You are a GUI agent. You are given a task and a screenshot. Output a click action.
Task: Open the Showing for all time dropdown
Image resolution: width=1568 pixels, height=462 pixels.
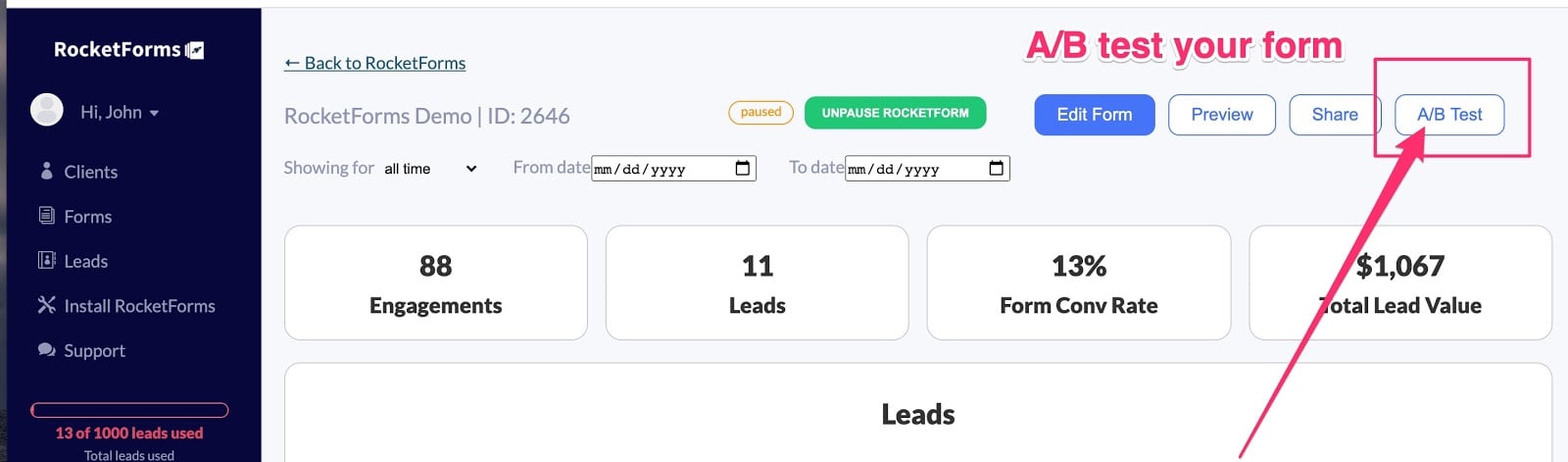pos(429,169)
